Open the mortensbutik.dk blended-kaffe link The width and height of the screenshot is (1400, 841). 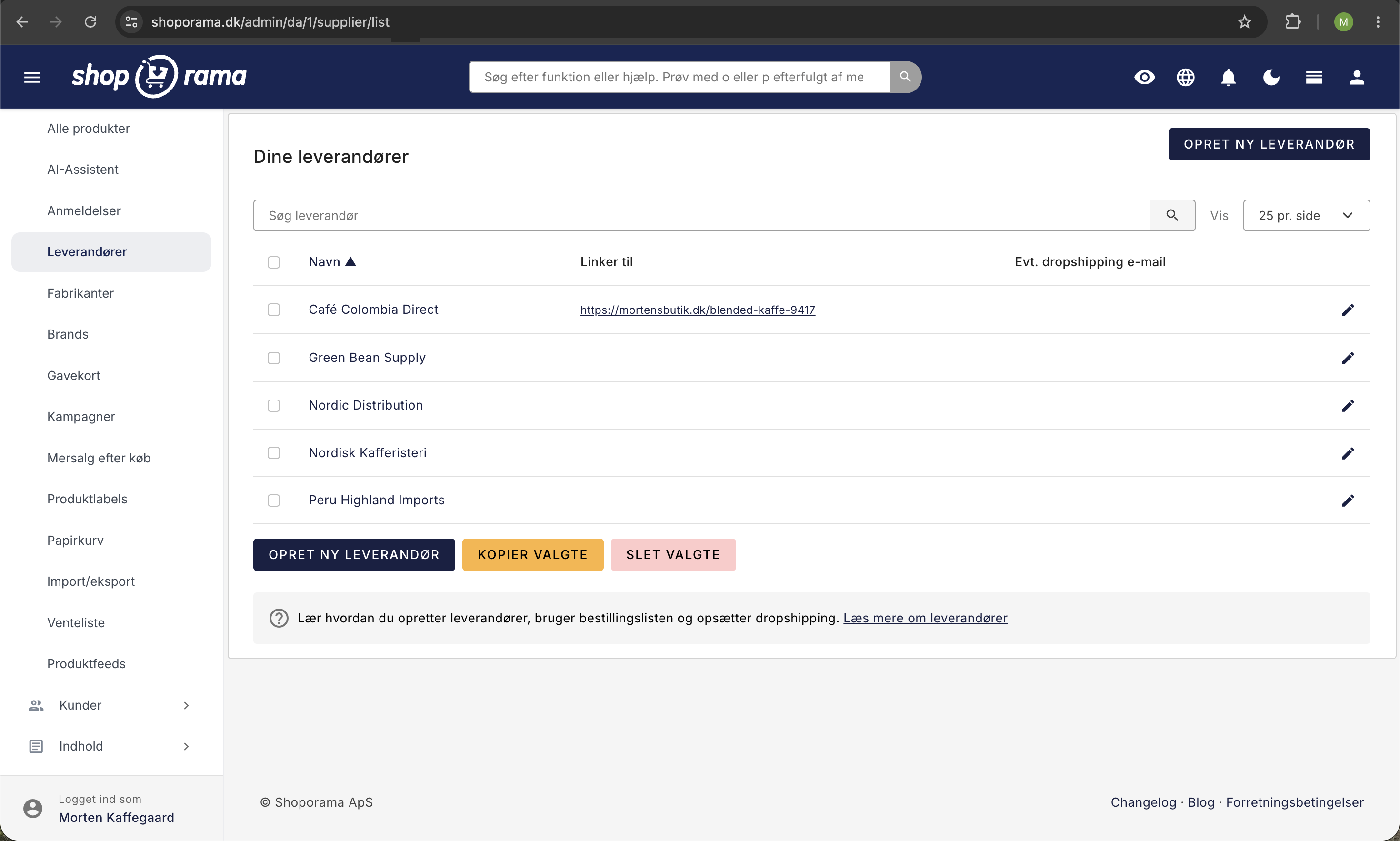tap(698, 310)
